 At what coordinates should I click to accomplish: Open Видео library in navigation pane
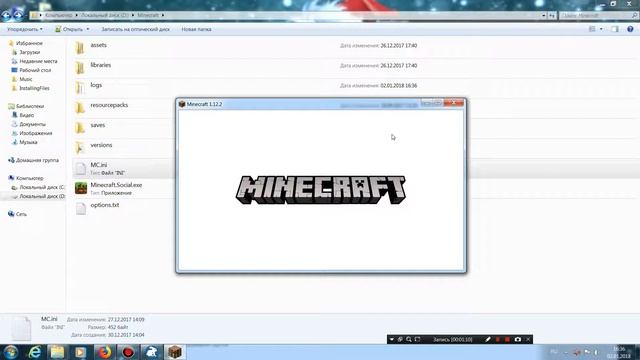tap(27, 115)
